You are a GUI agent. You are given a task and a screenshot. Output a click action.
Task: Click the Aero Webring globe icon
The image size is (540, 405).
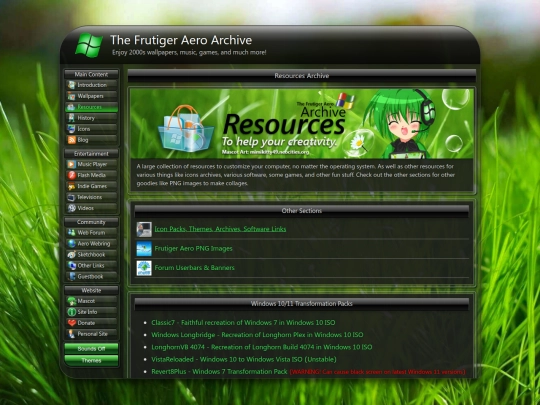coord(71,244)
